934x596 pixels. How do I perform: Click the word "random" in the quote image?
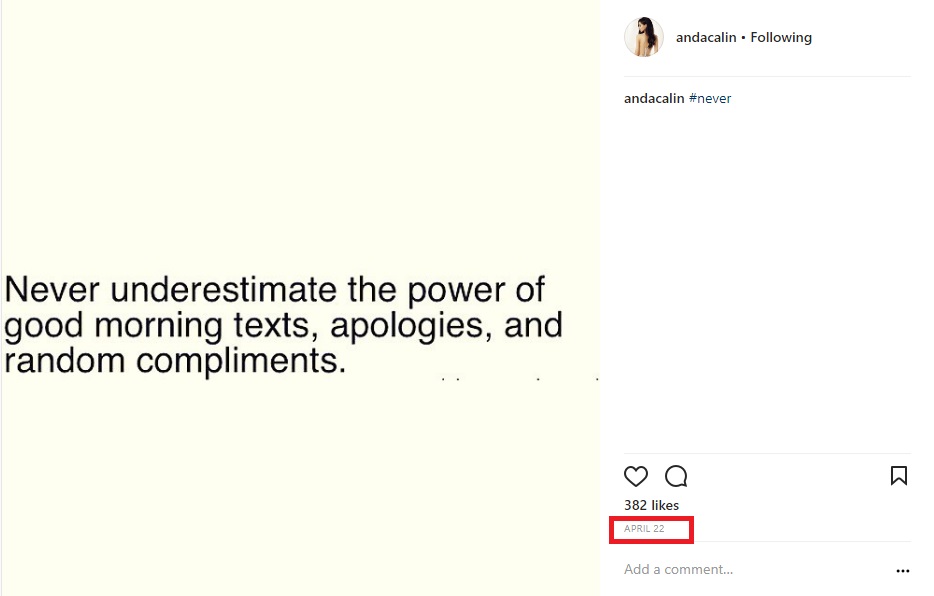click(65, 361)
